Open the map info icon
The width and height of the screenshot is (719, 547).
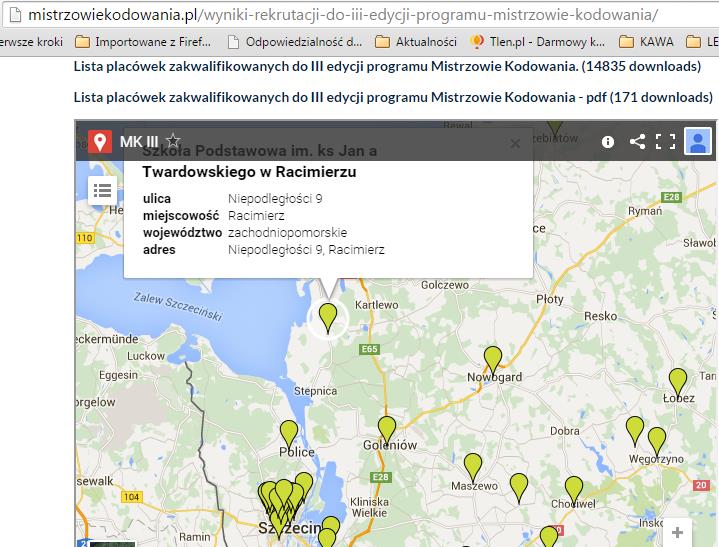coord(608,142)
